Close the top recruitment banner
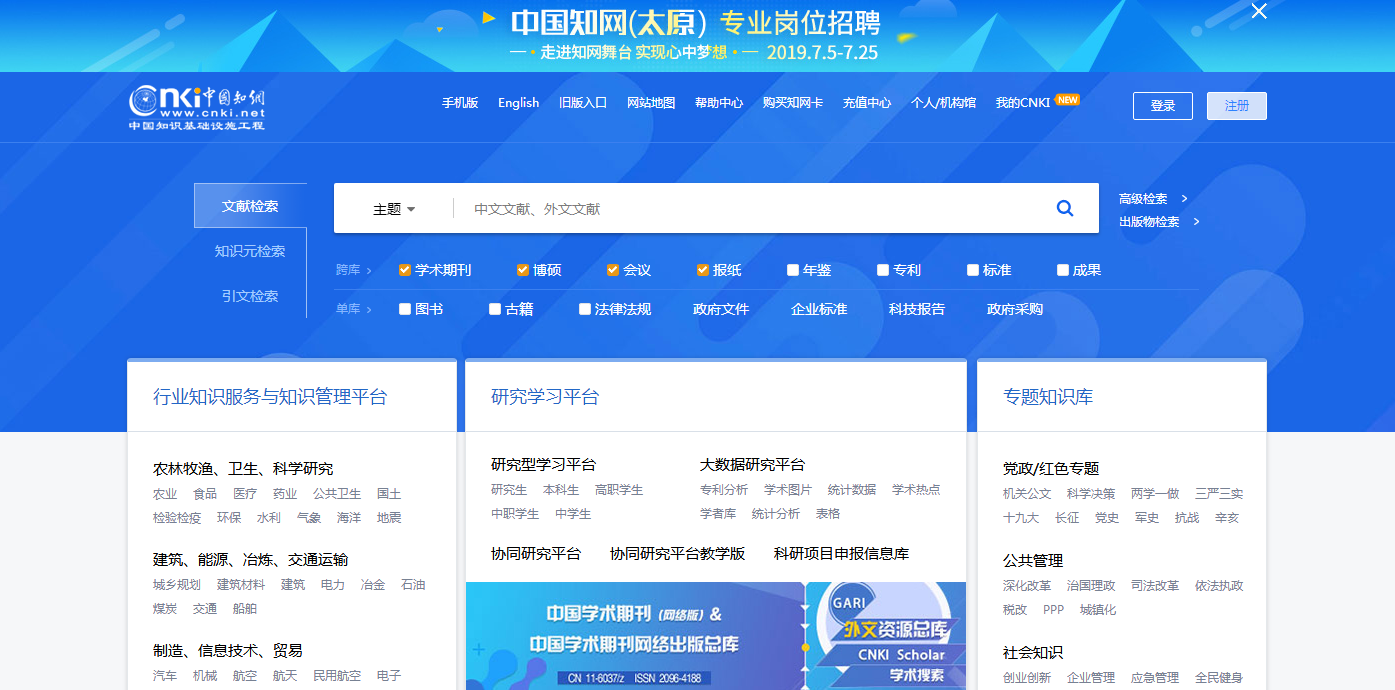Viewport: 1395px width, 690px height. (x=1259, y=11)
